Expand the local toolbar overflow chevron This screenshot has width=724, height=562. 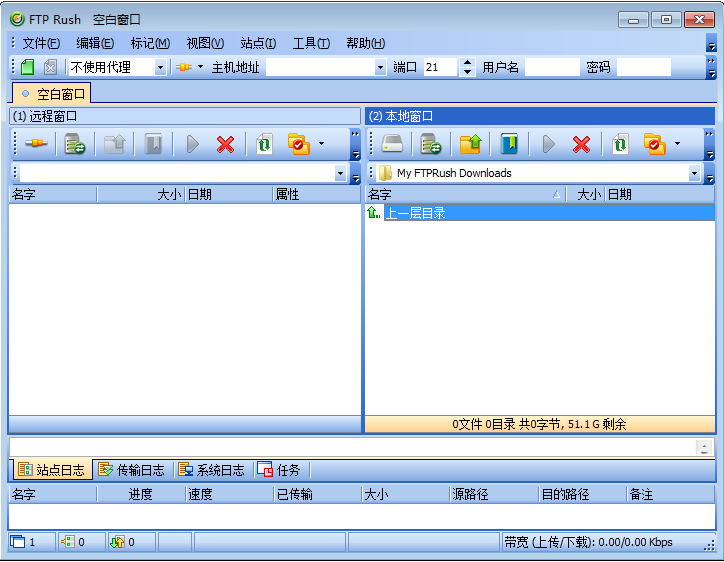[x=710, y=144]
